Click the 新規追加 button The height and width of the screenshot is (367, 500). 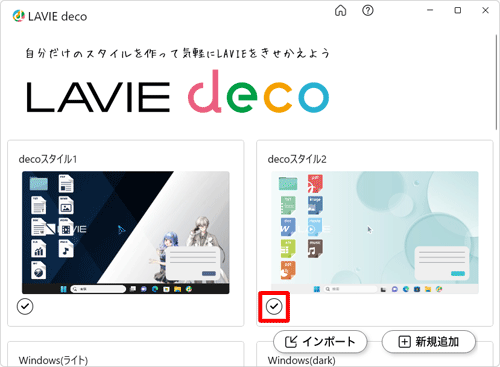429,342
